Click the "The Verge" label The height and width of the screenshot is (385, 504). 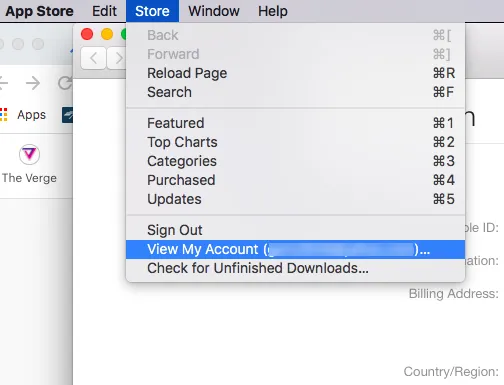pos(29,178)
